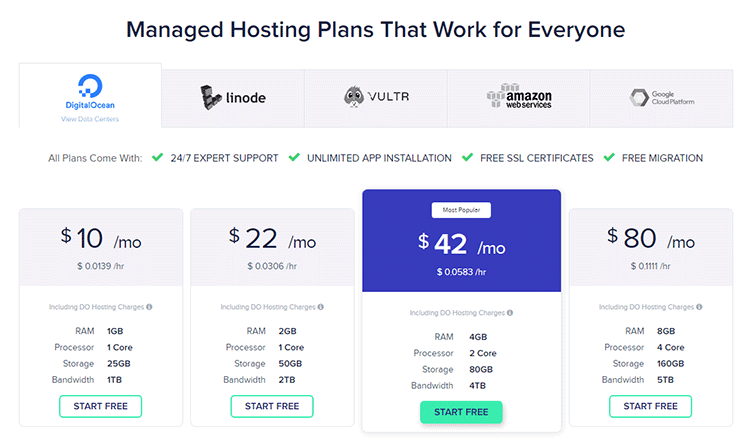Click the Free SSL Certificates checkmark

tap(467, 157)
